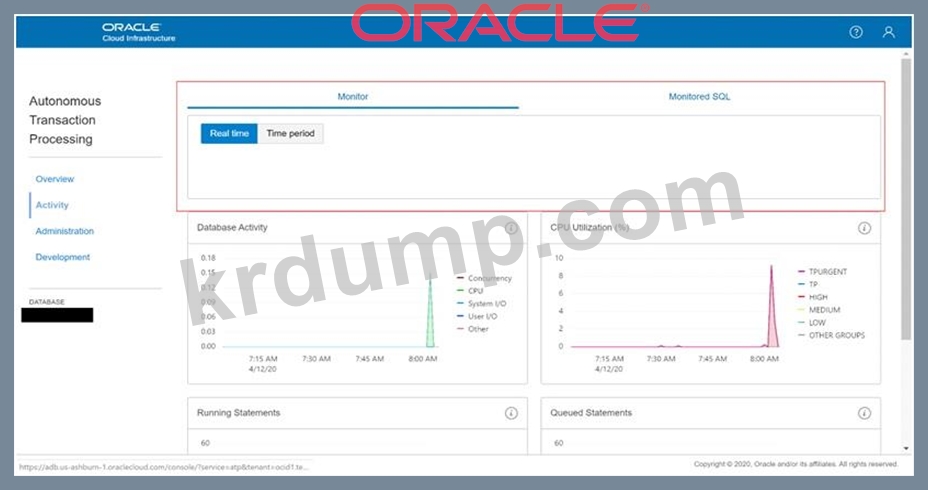Viewport: 928px width, 490px height.
Task: Show info for CPU Utilization chart
Action: coord(864,228)
